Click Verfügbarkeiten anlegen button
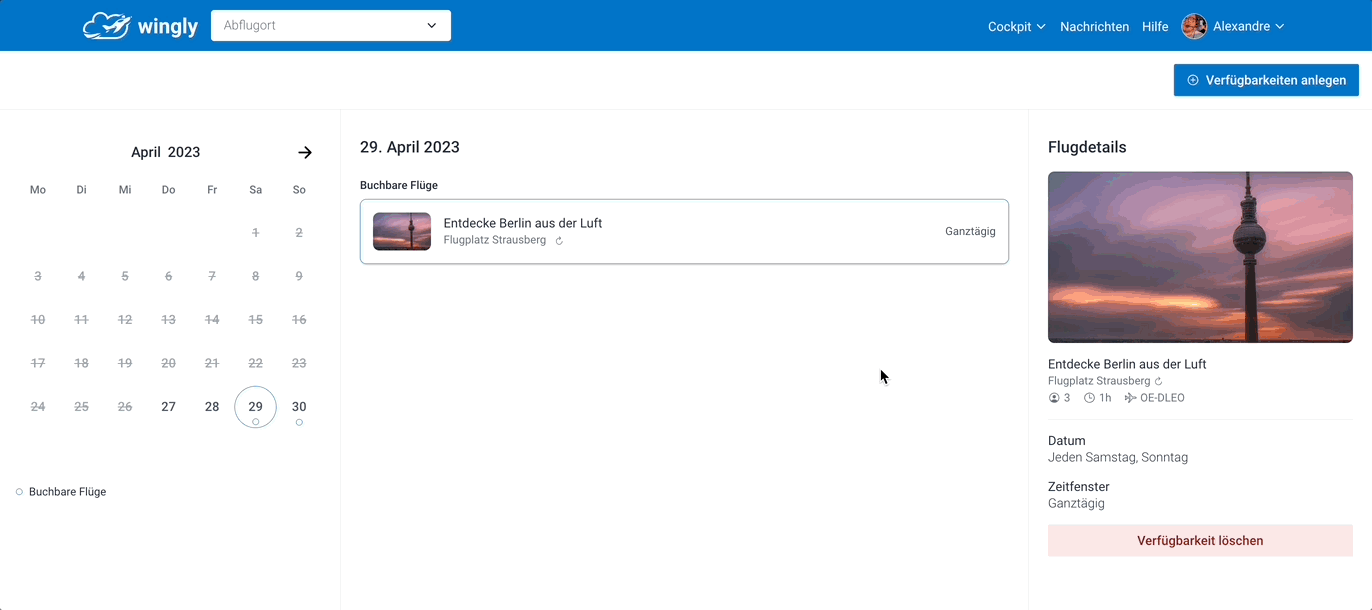 [x=1266, y=80]
